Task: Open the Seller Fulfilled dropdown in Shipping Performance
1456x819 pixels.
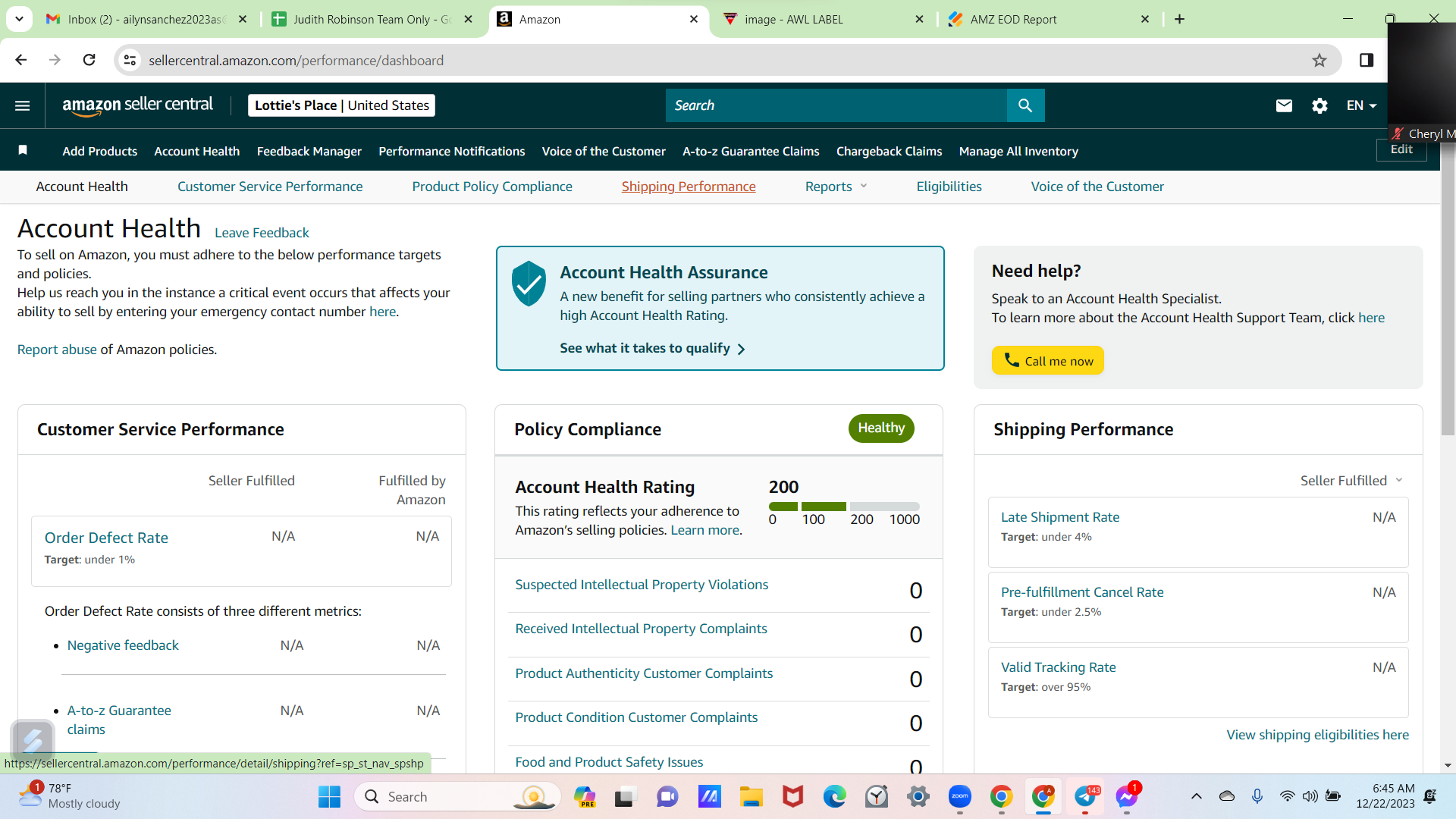Action: pos(1351,481)
